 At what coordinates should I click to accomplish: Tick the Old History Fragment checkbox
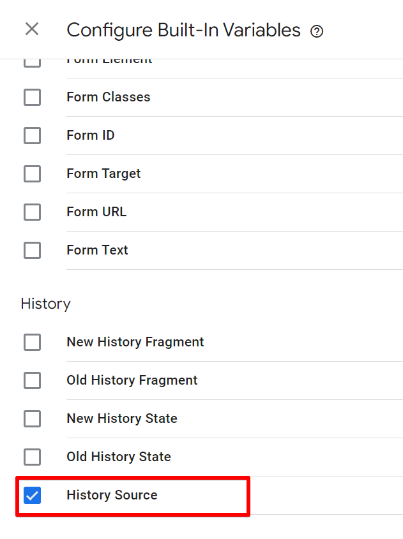tap(32, 381)
